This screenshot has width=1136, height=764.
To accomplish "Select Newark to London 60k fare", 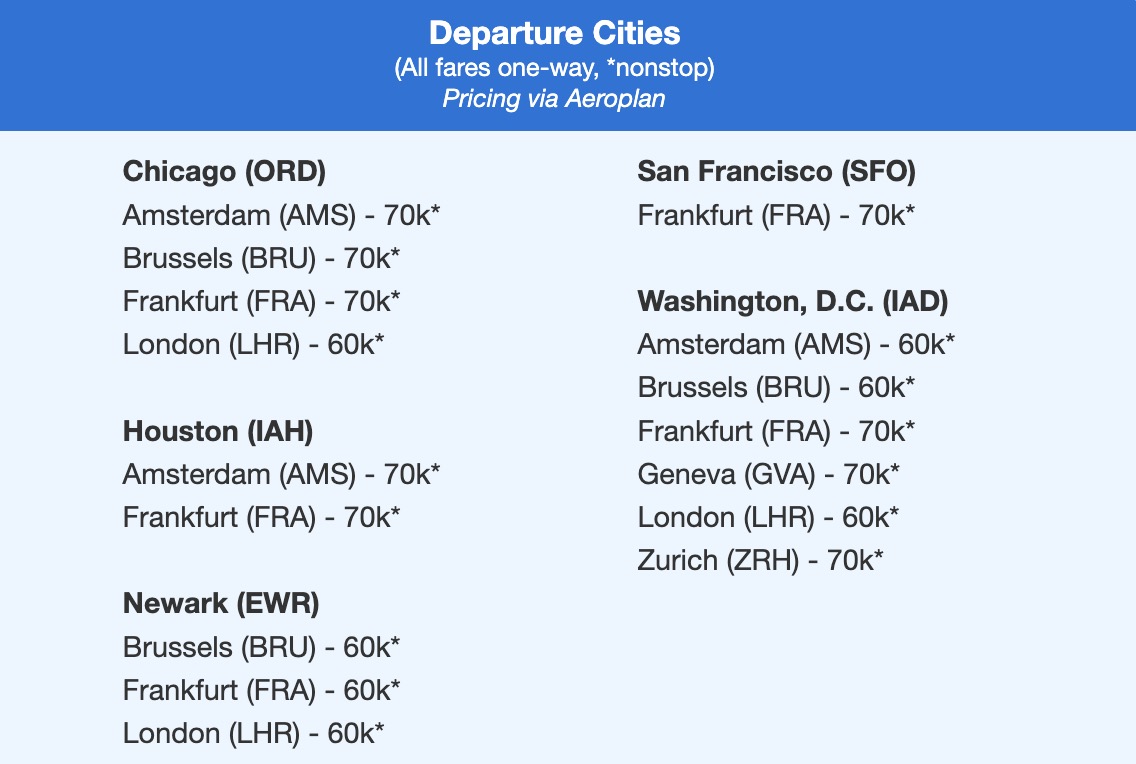I will coord(253,733).
